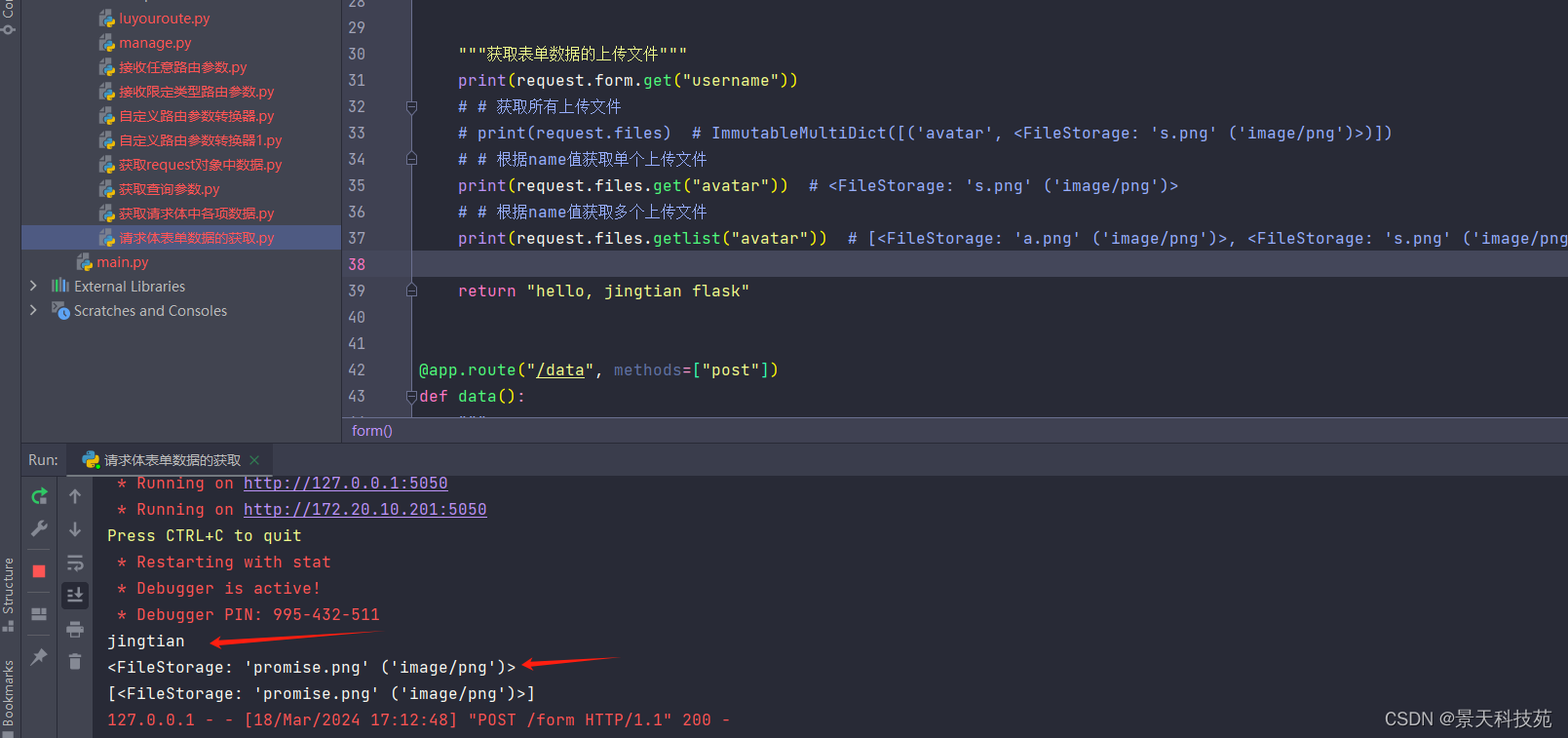Close the 请求体表单数据的获取 run tab
Screen dimensions: 1568x738
pyautogui.click(x=254, y=460)
